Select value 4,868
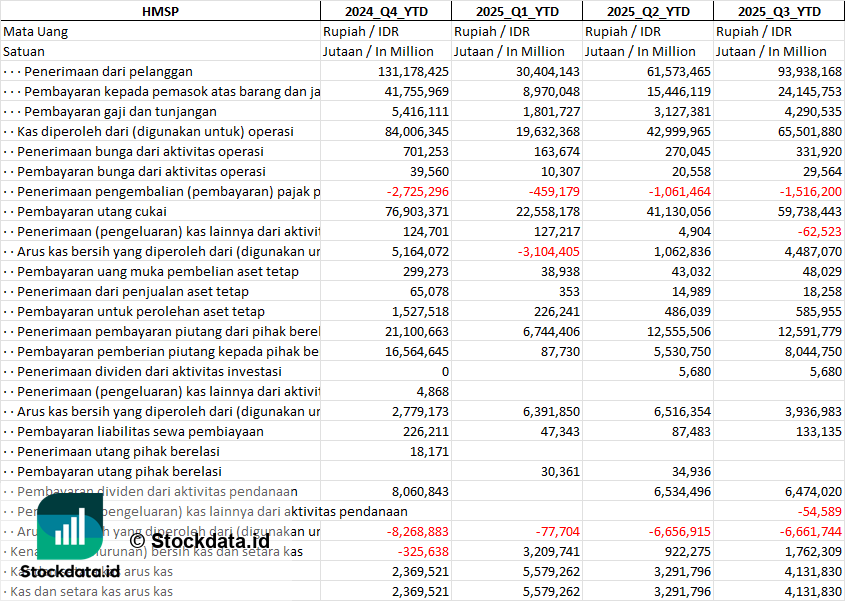This screenshot has width=845, height=601. pyautogui.click(x=432, y=391)
